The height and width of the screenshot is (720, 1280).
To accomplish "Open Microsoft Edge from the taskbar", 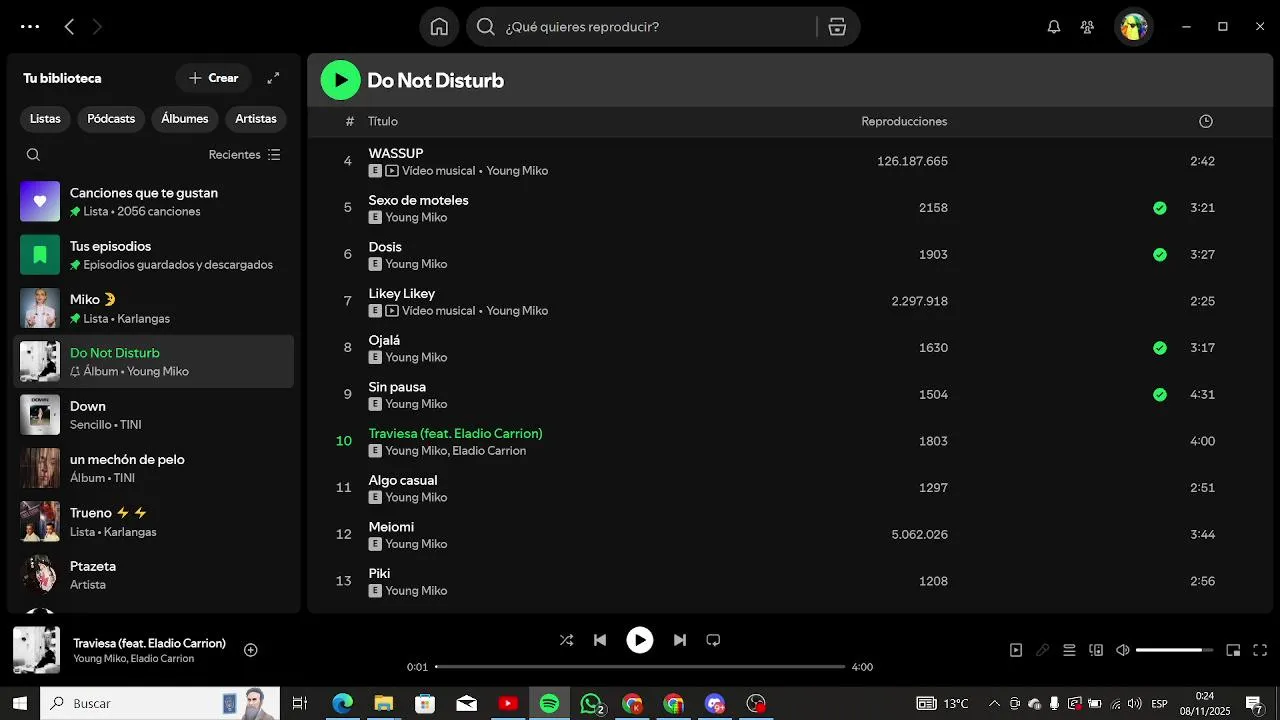I will pyautogui.click(x=342, y=704).
